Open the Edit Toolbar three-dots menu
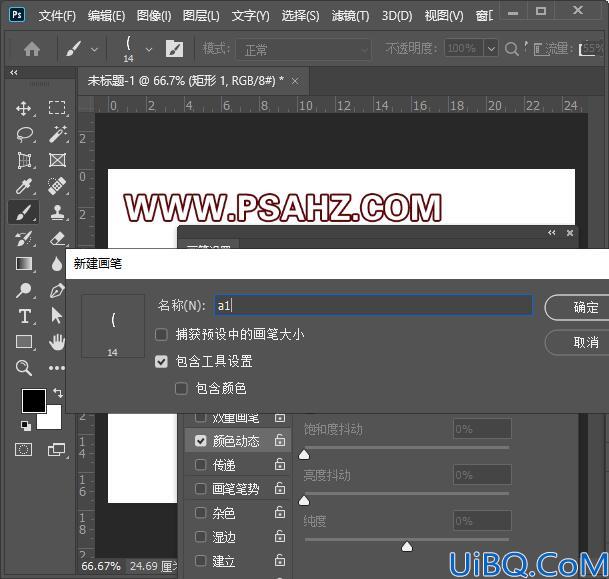Screen dimensions: 609x579 coord(57,368)
